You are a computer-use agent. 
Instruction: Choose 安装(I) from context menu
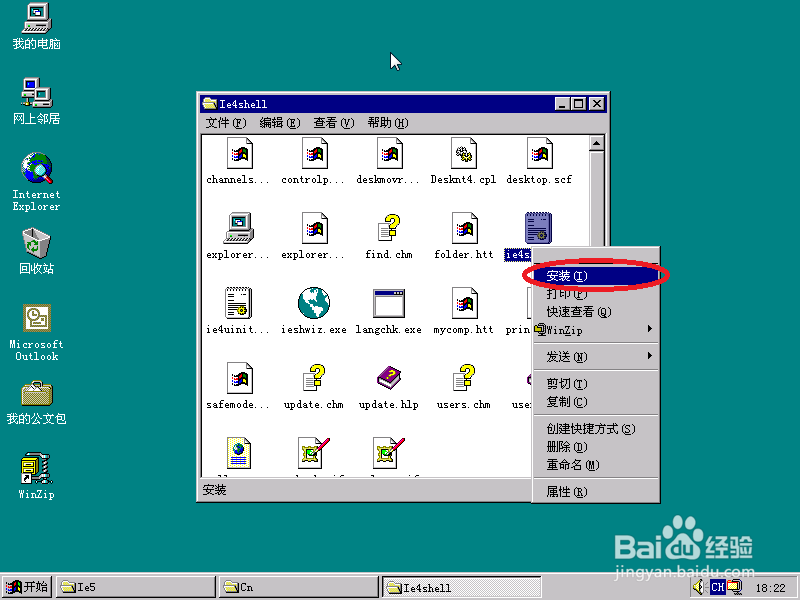pyautogui.click(x=595, y=276)
